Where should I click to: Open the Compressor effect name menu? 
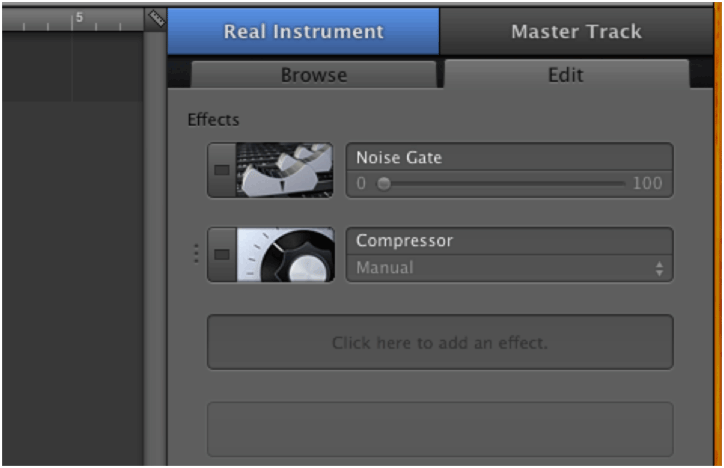509,241
